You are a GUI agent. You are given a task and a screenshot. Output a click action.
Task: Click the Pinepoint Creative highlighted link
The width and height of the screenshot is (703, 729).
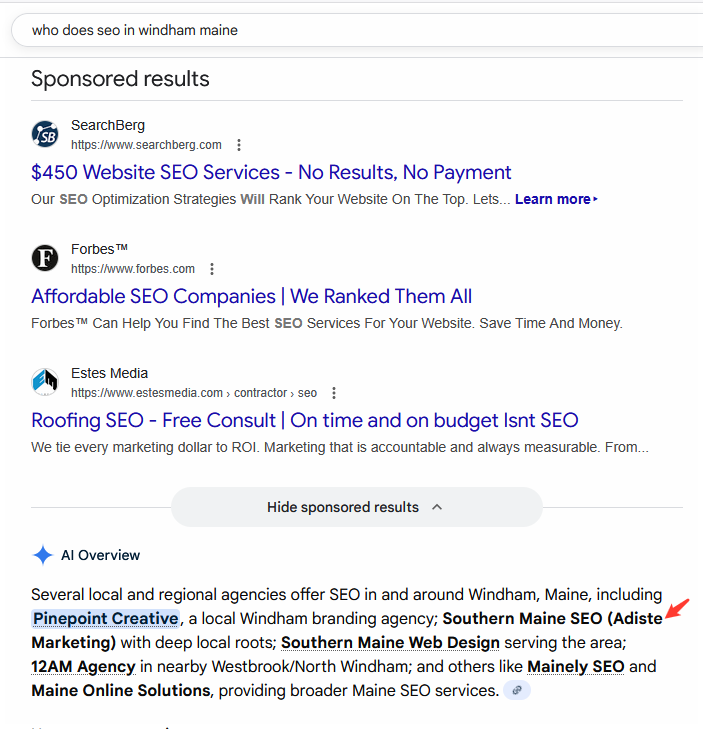pos(105,618)
